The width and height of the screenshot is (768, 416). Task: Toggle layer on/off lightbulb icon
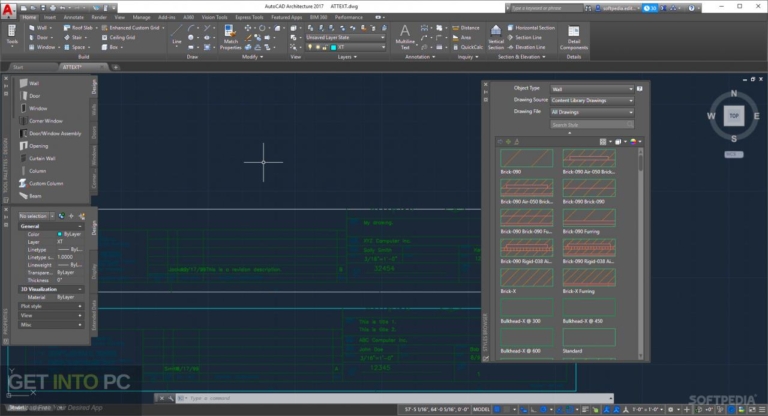[310, 47]
